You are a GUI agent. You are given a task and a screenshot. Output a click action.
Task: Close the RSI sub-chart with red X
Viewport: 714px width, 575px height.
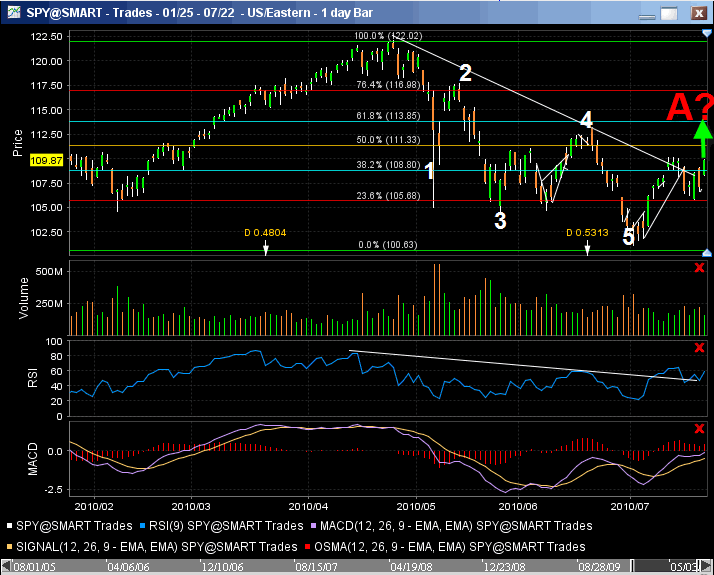[699, 348]
